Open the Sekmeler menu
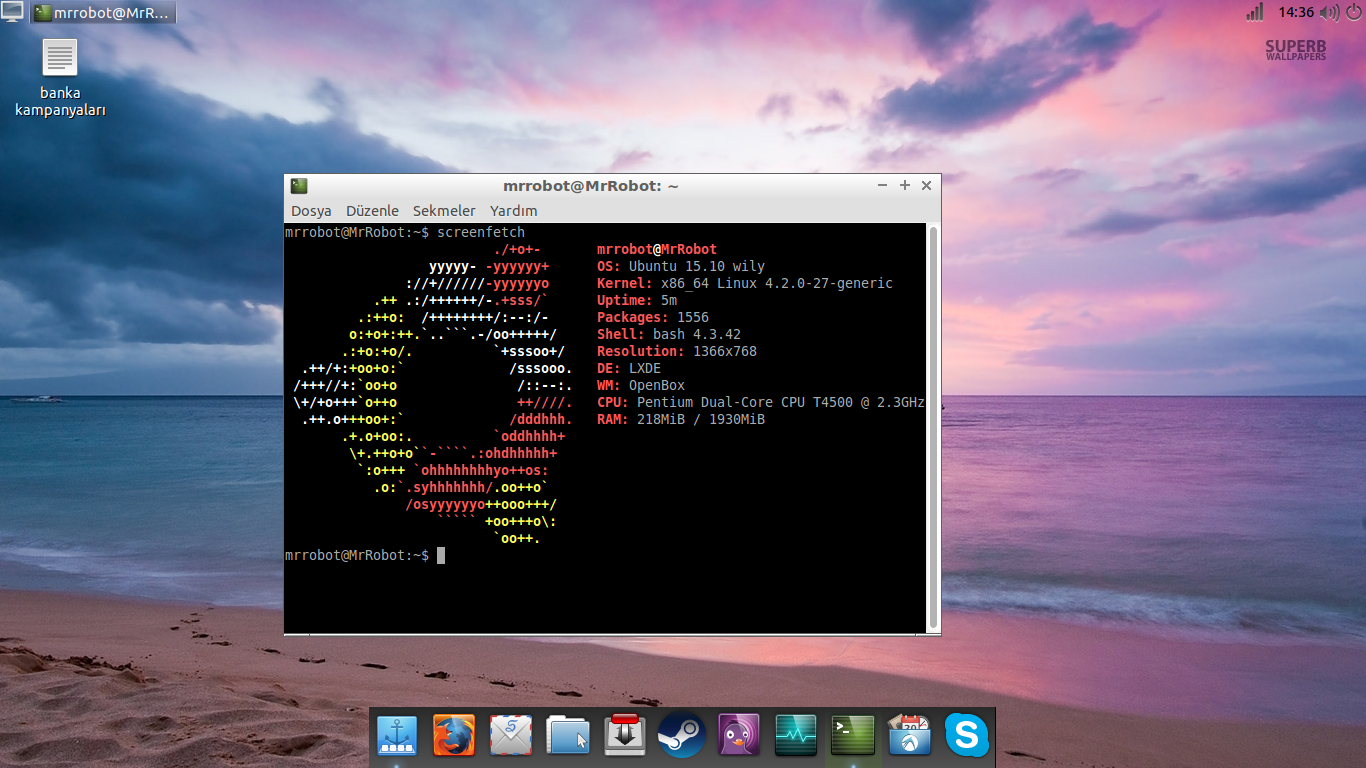 pyautogui.click(x=444, y=211)
